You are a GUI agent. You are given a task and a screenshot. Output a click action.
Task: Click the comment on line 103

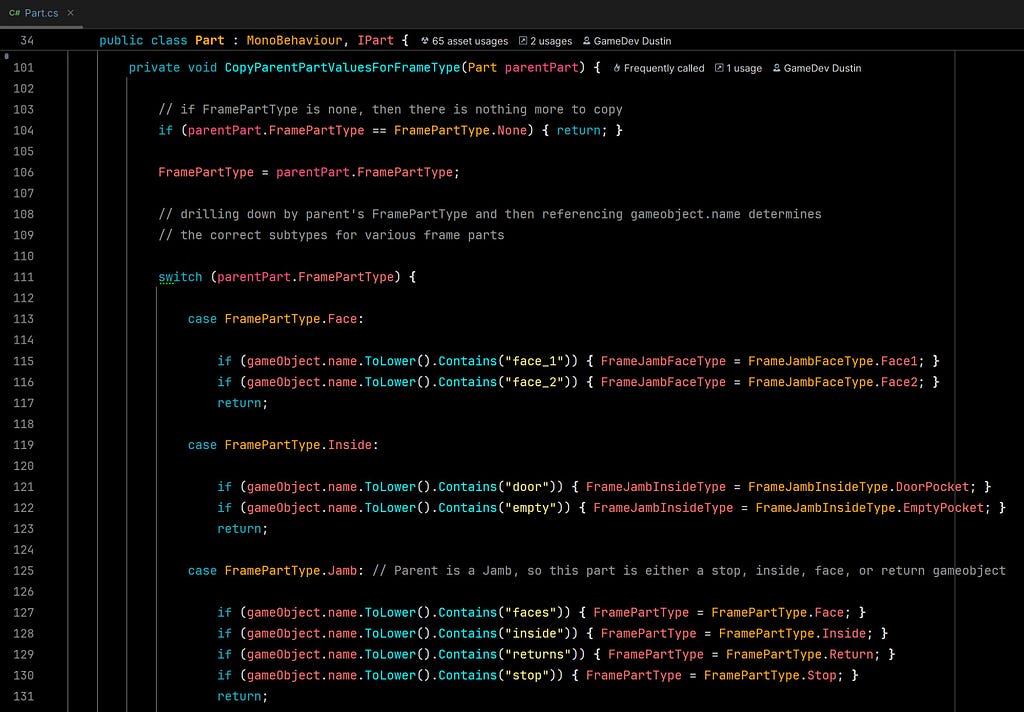click(x=391, y=110)
